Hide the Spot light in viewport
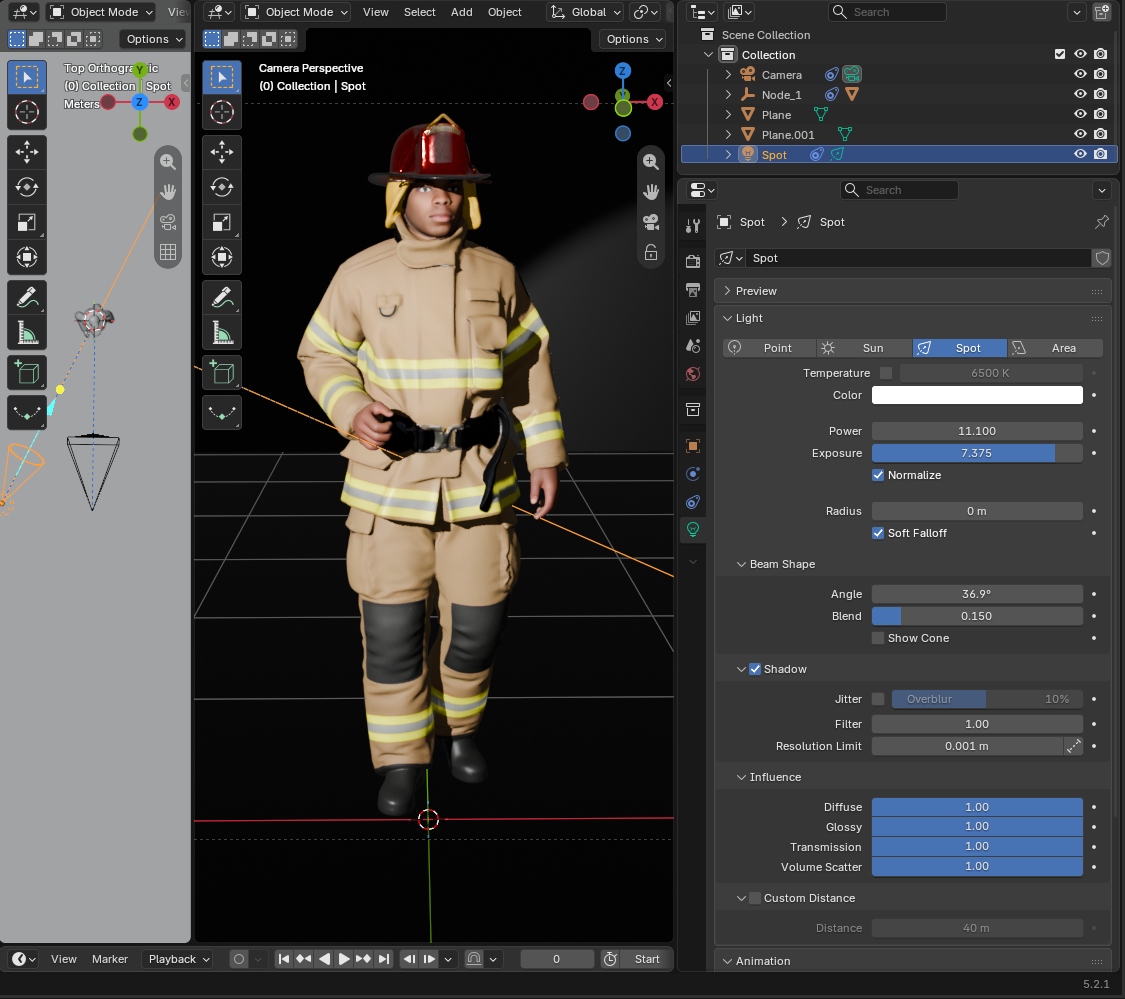The height and width of the screenshot is (999, 1125). (1080, 154)
